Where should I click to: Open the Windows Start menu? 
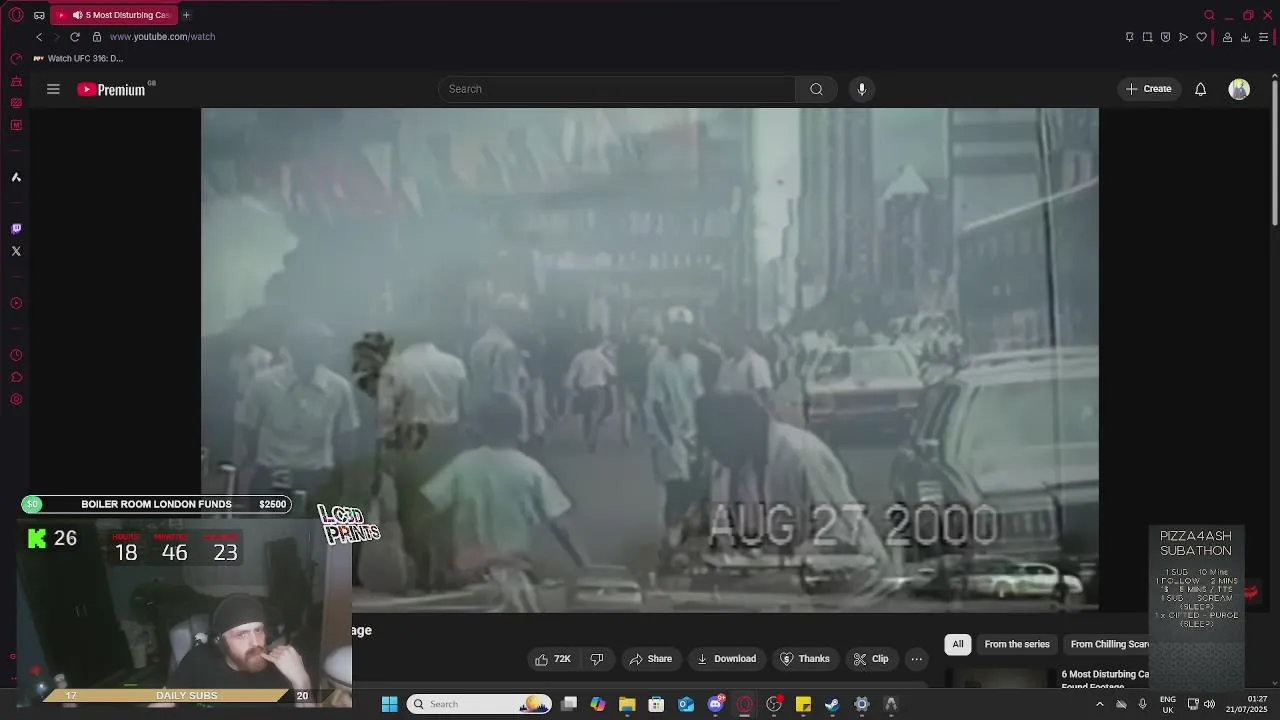coord(390,704)
